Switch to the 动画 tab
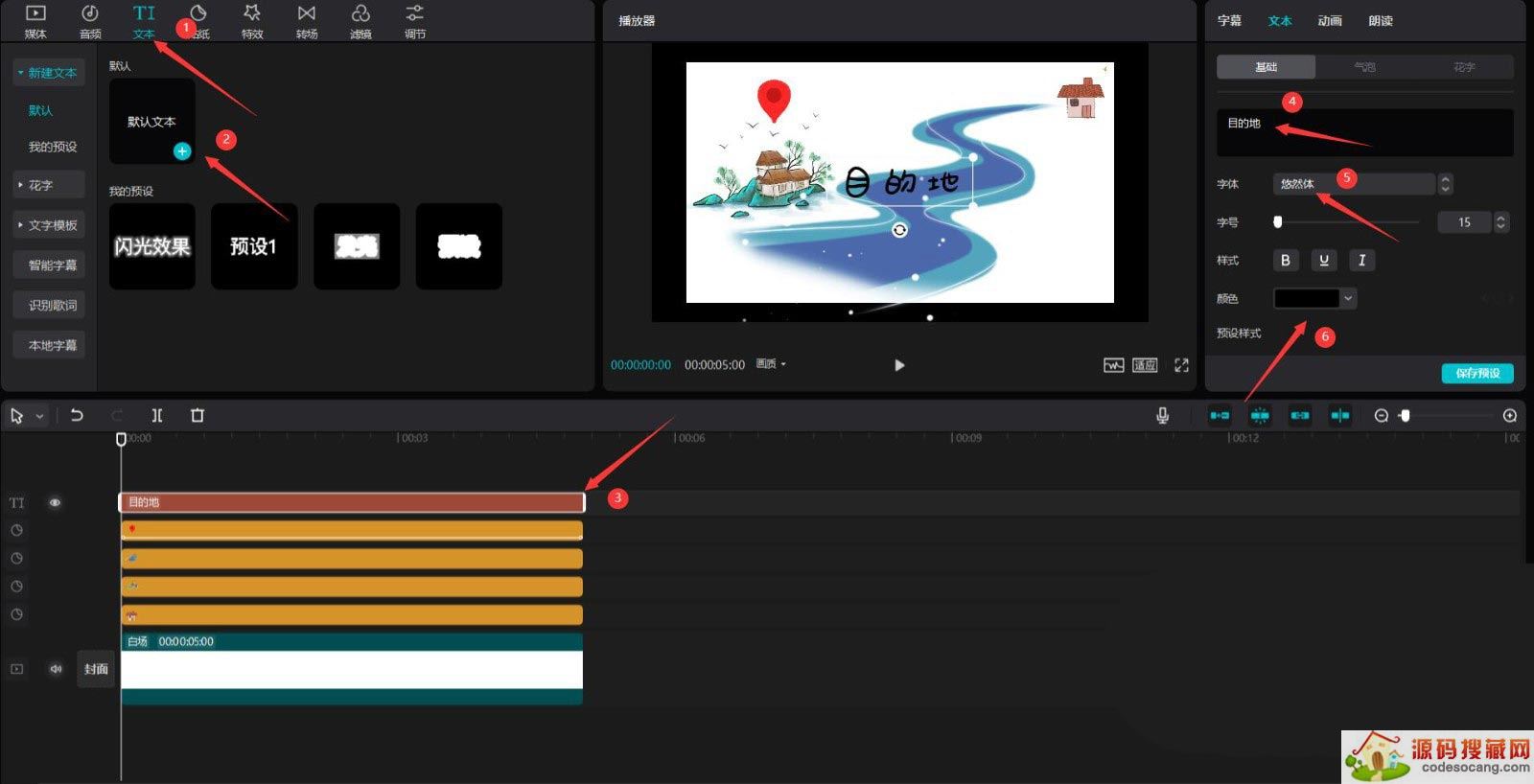Image resolution: width=1534 pixels, height=784 pixels. click(x=1329, y=21)
